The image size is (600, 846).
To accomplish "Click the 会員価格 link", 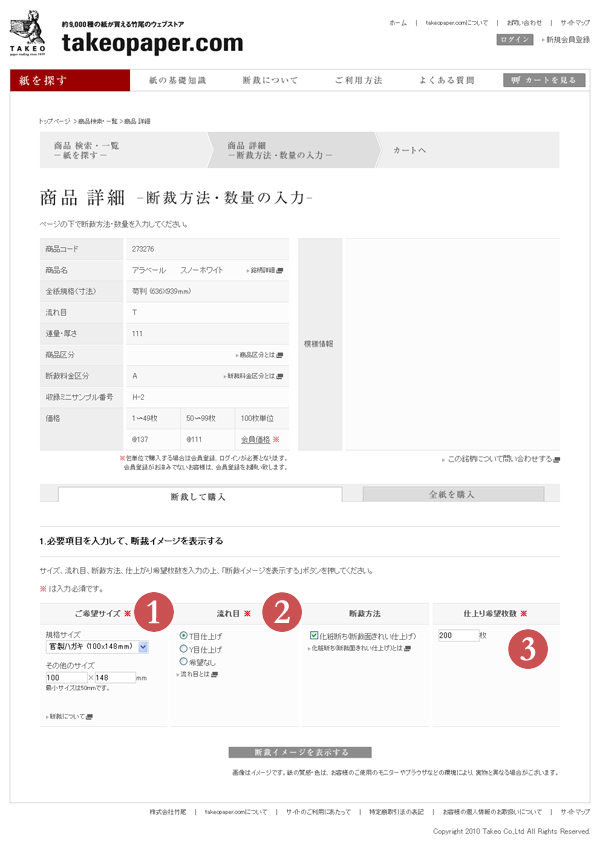I will (x=254, y=438).
